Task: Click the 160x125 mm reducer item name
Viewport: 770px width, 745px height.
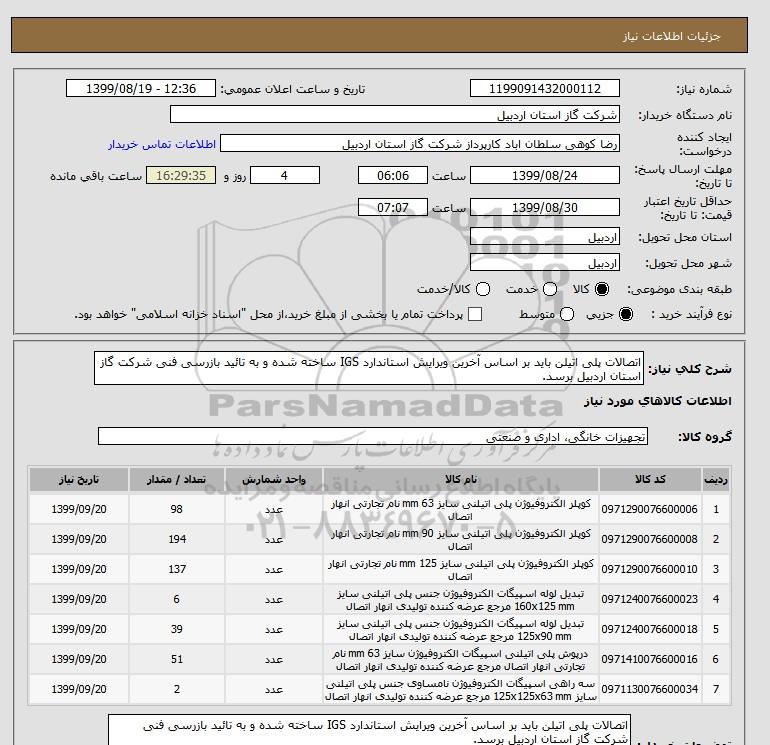Action: (x=461, y=600)
